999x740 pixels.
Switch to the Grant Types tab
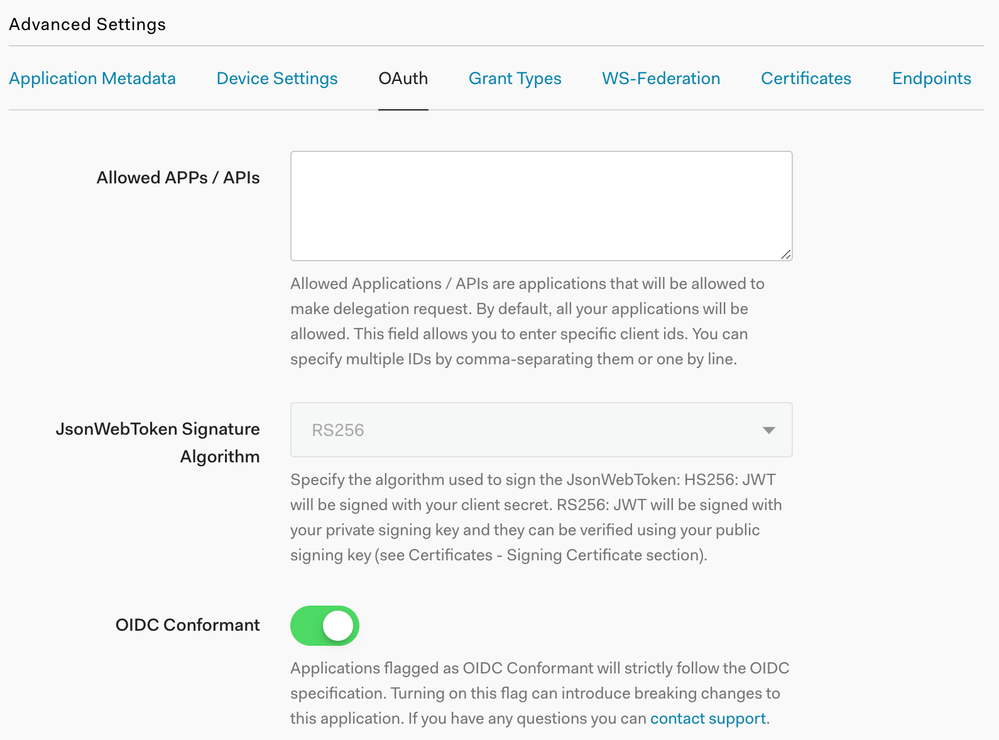[x=515, y=78]
